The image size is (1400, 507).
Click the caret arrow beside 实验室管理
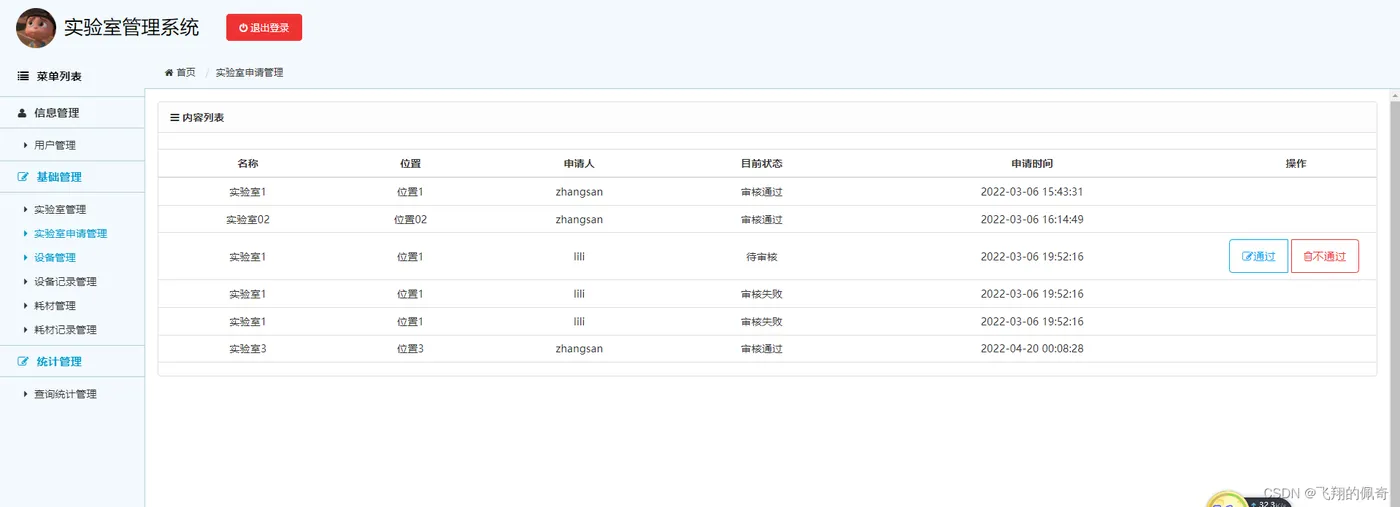(x=26, y=210)
